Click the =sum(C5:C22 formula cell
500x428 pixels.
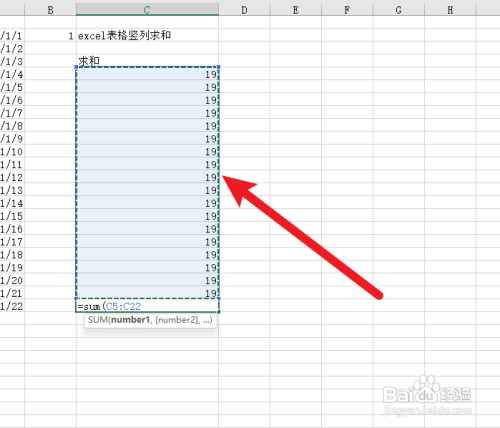[x=147, y=306]
